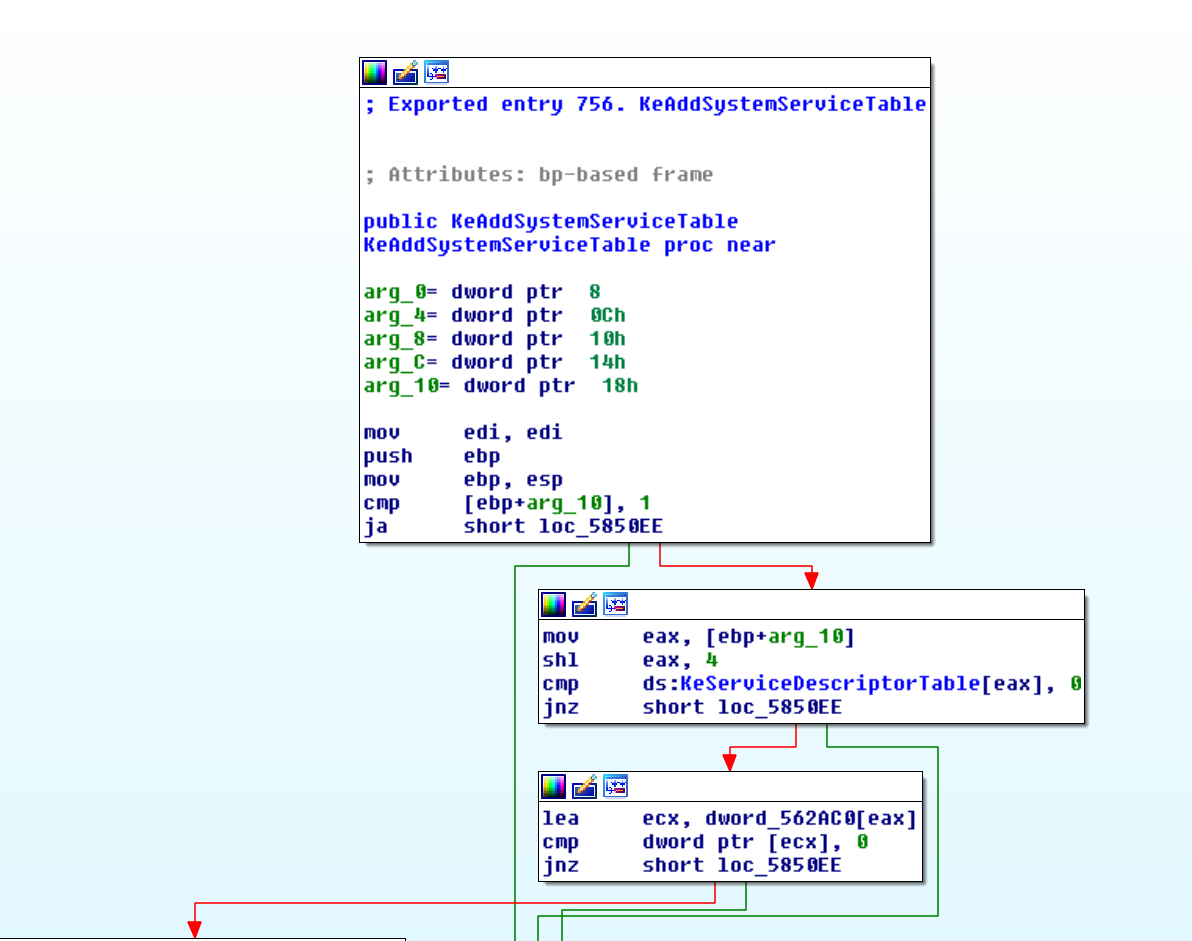Click the pencil edit icon in KeAddSystemServiceTable block
The height and width of the screenshot is (941, 1192).
tap(405, 72)
